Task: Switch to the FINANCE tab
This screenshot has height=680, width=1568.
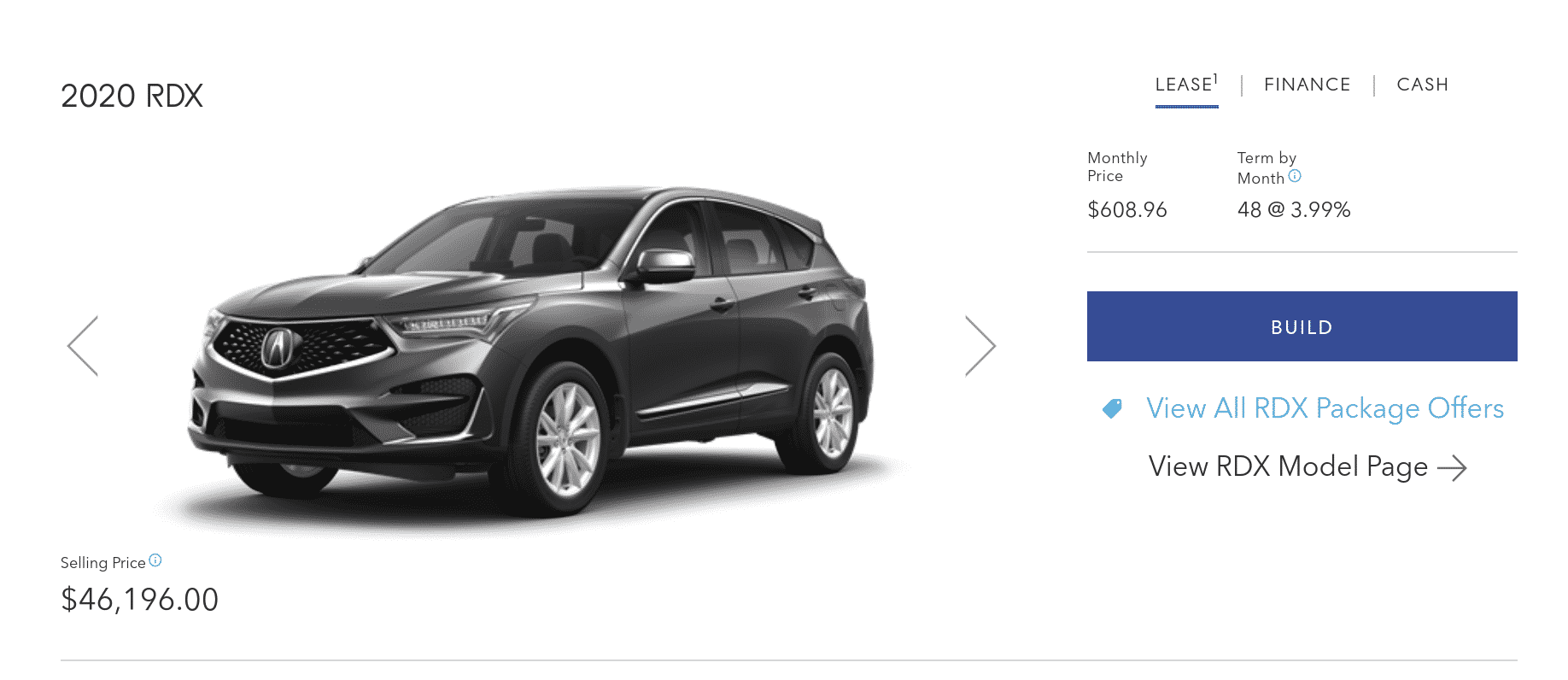Action: pyautogui.click(x=1307, y=85)
